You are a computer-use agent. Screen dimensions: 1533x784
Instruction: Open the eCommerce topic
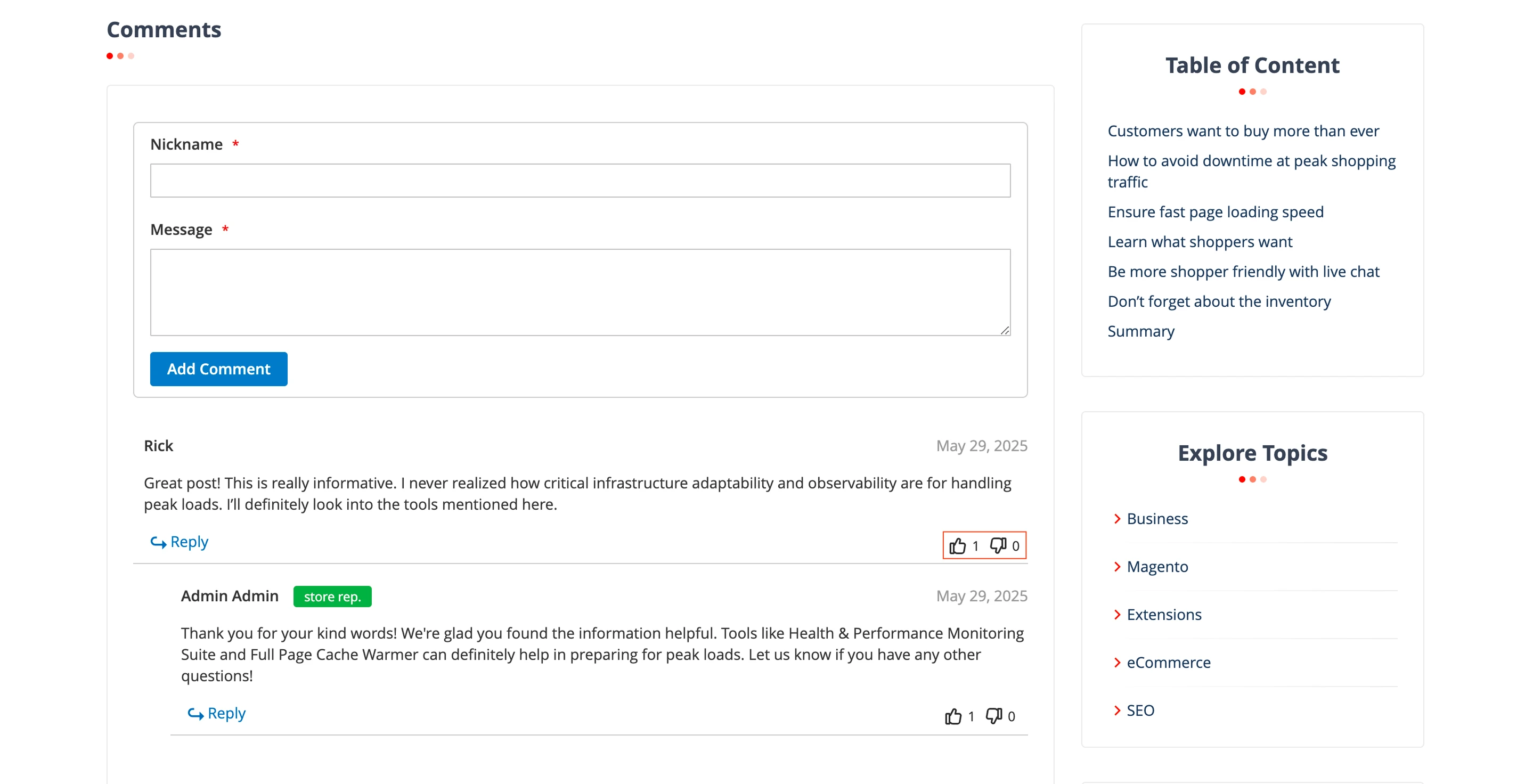pyautogui.click(x=1168, y=662)
